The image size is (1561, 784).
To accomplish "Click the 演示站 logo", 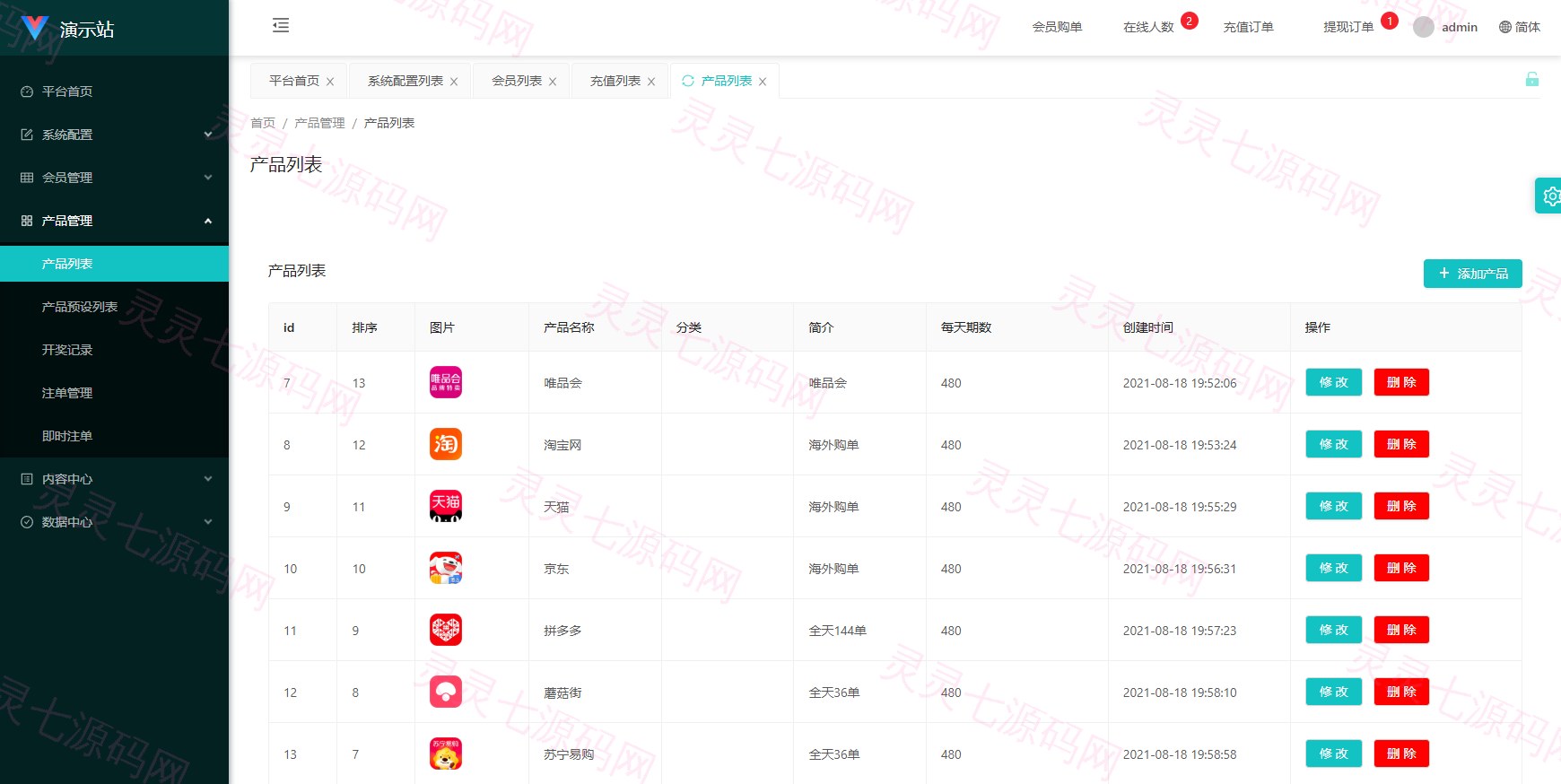I will coord(67,29).
